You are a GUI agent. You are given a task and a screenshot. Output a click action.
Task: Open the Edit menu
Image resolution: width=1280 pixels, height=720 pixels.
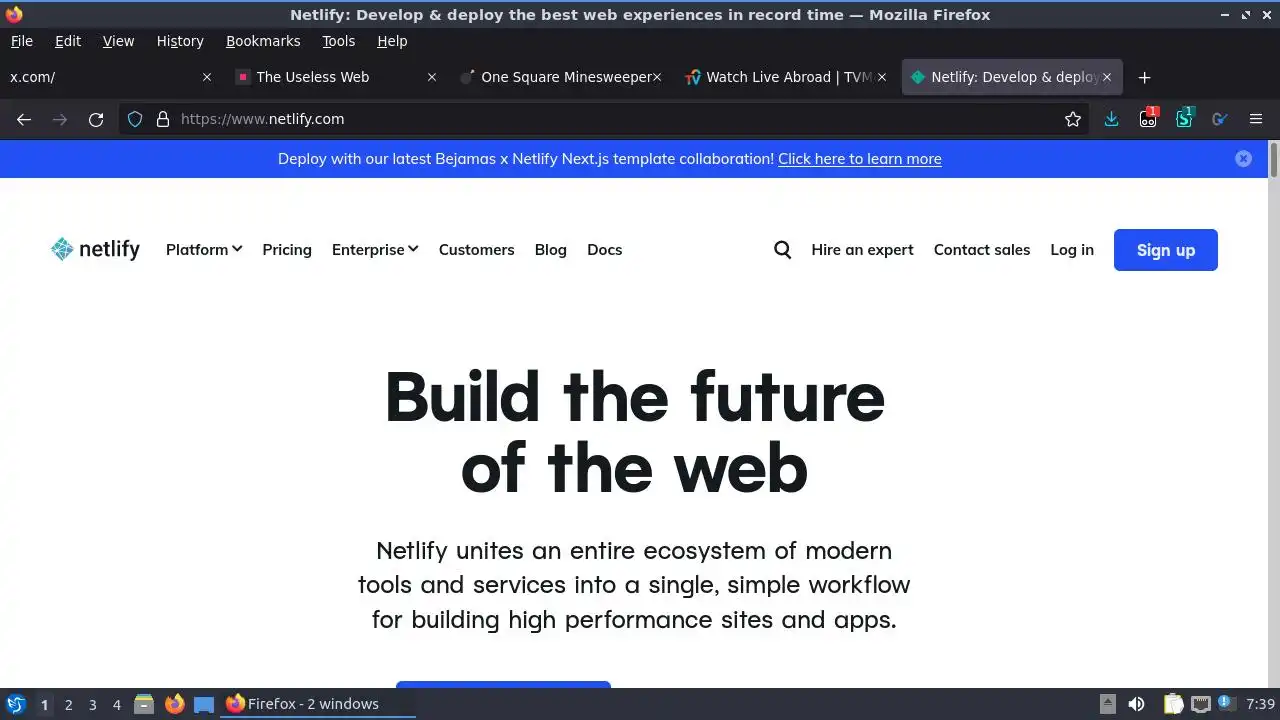click(68, 41)
